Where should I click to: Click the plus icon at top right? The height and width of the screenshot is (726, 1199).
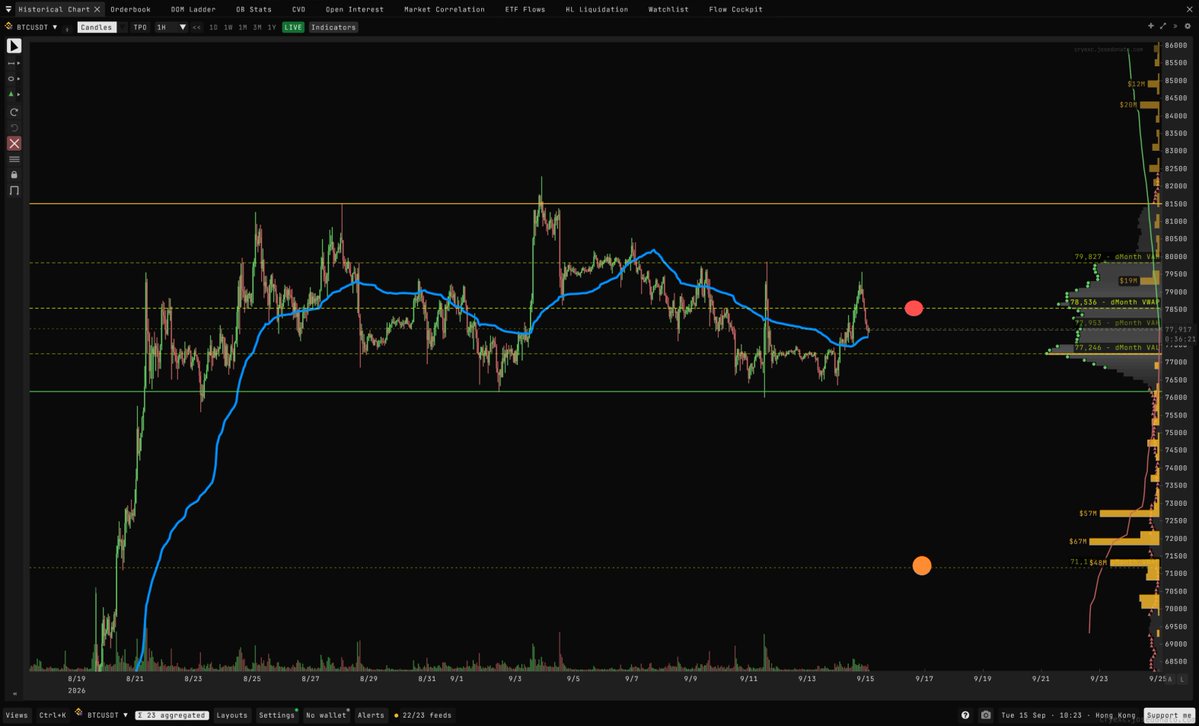click(x=1151, y=26)
